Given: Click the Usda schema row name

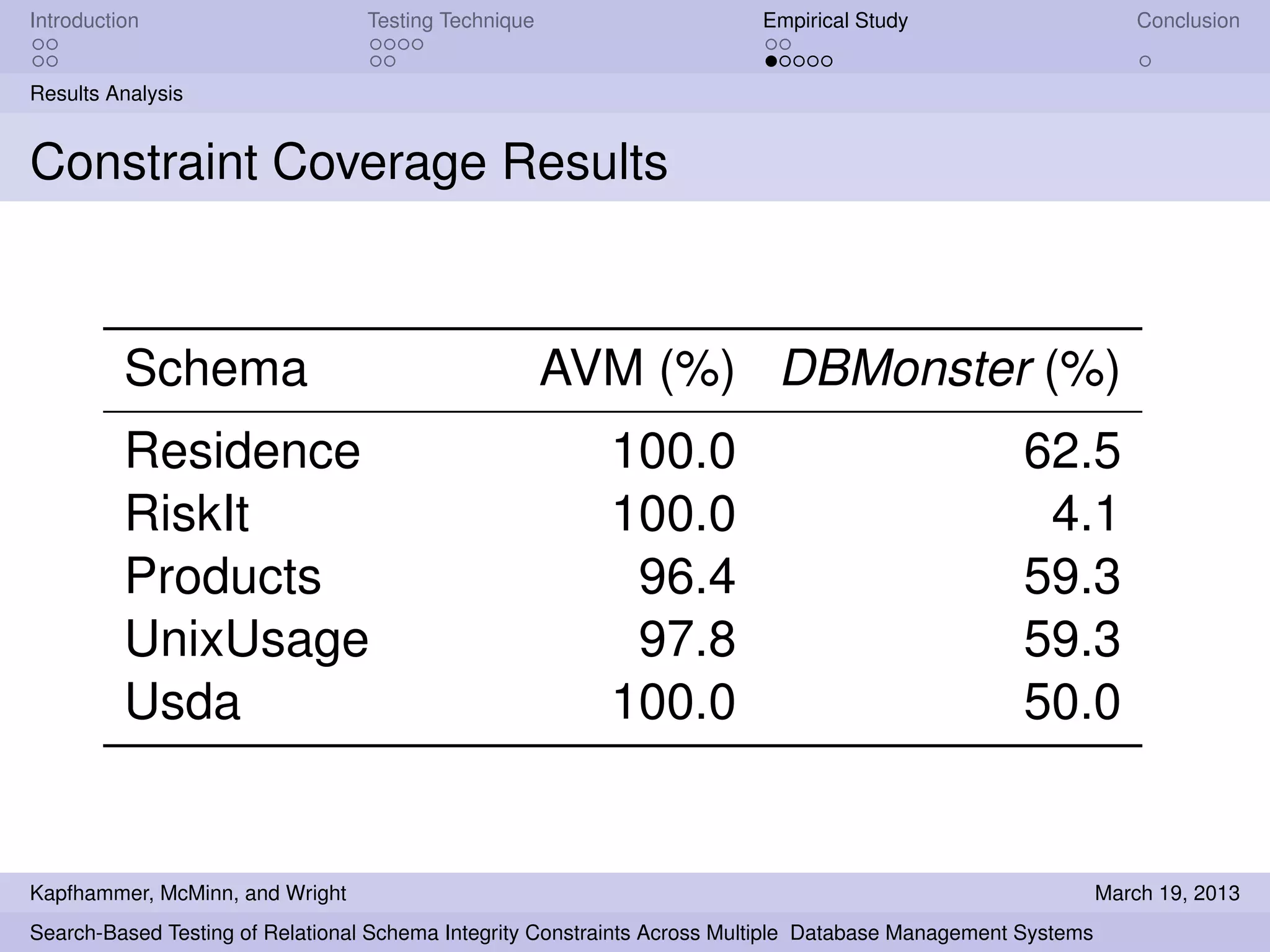Looking at the screenshot, I should click(x=182, y=702).
